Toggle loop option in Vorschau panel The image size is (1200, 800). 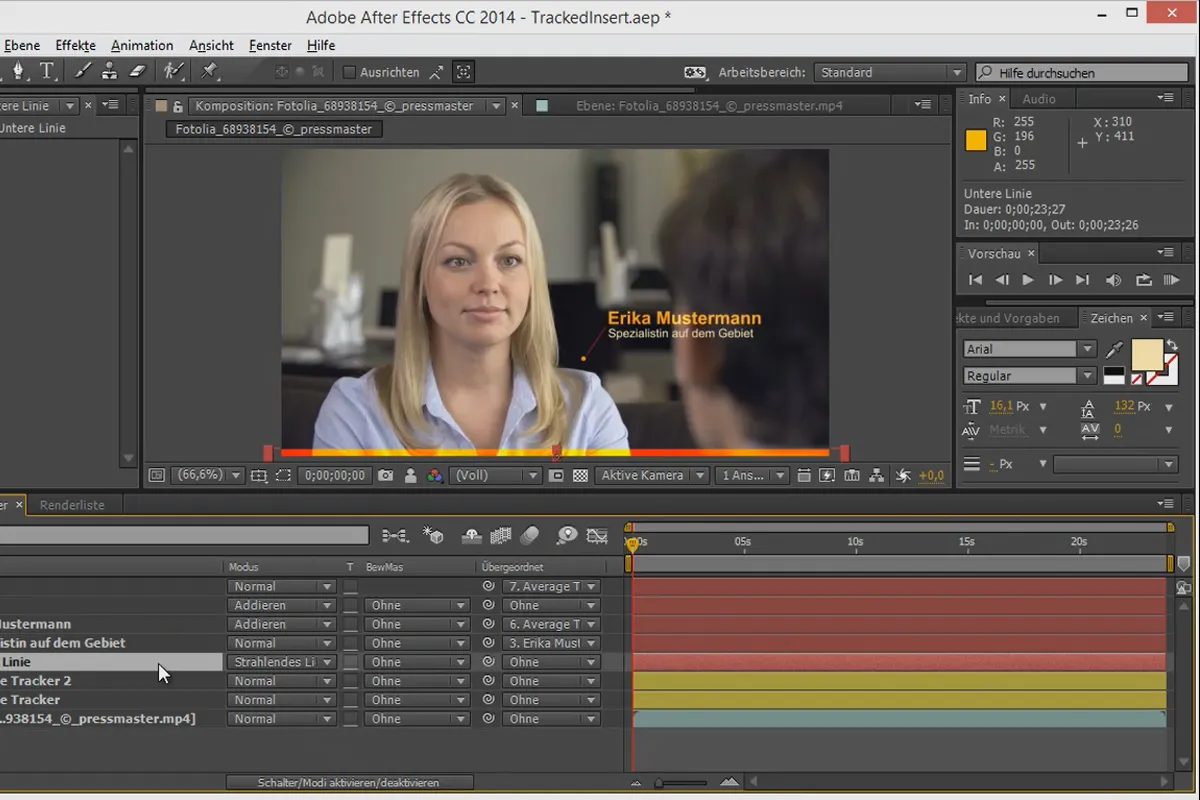pos(1143,281)
